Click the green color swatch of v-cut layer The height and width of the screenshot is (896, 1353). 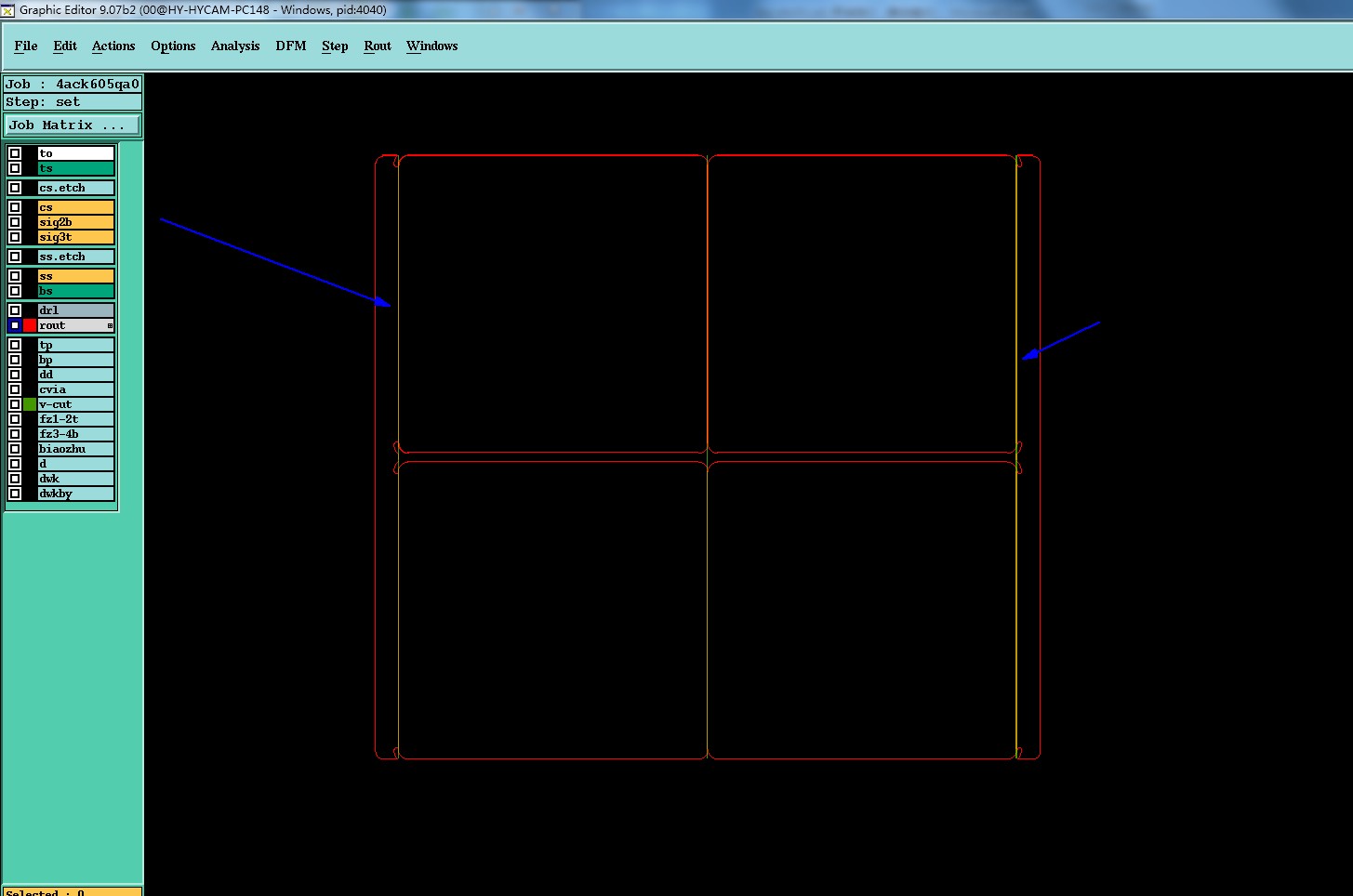pyautogui.click(x=30, y=404)
